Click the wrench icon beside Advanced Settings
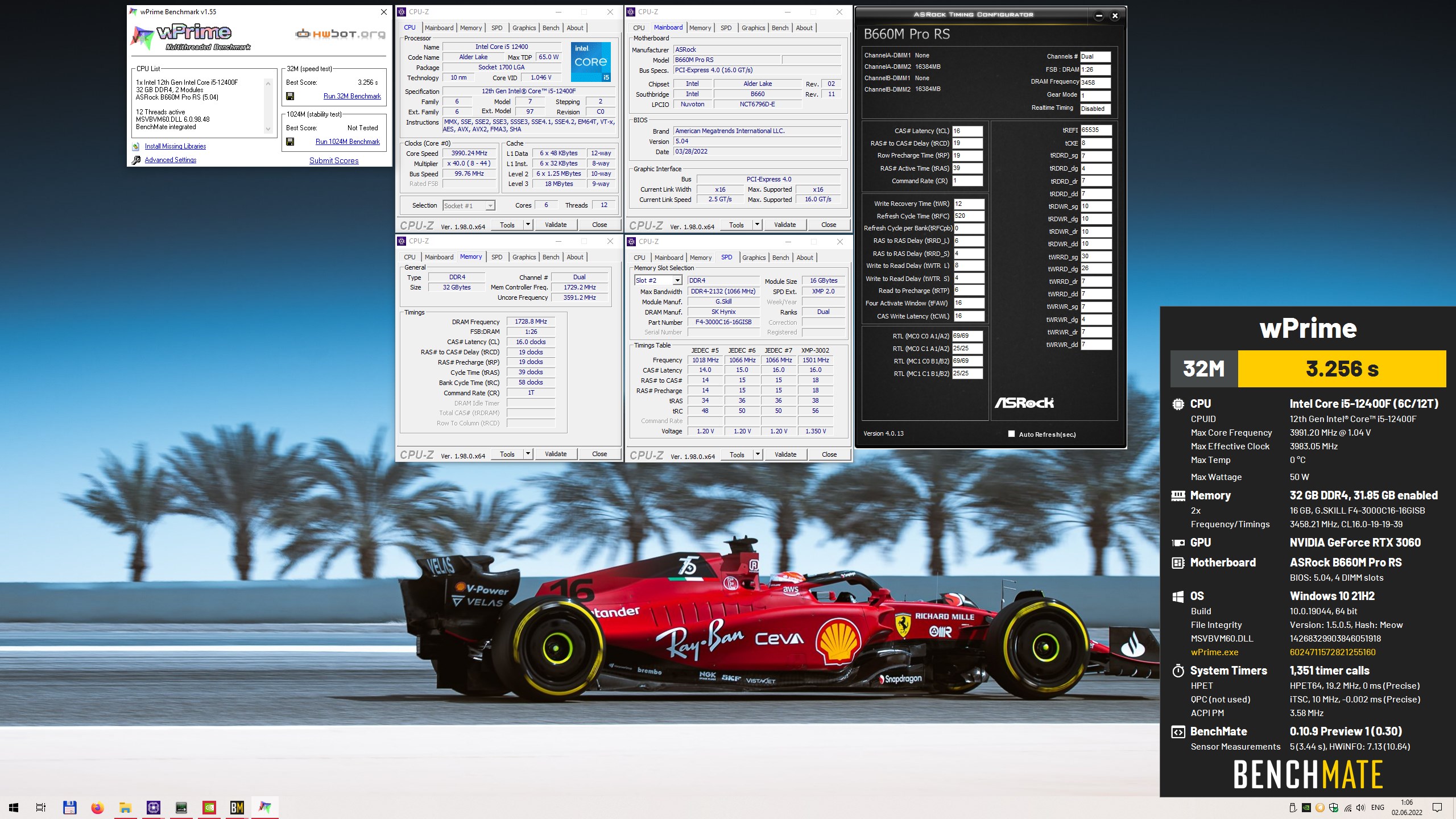The image size is (1456, 819). click(x=136, y=160)
